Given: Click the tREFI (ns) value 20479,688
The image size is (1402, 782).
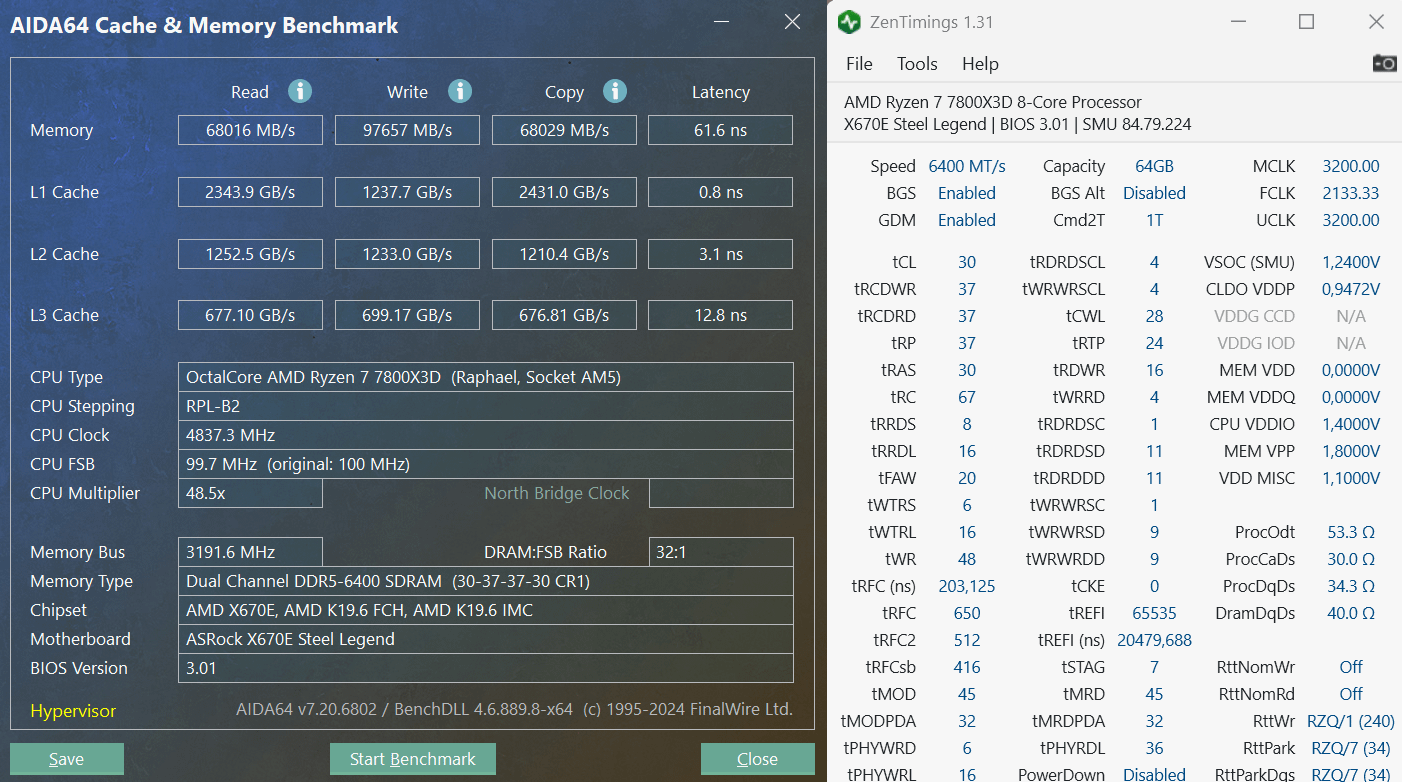Looking at the screenshot, I should coord(1154,640).
